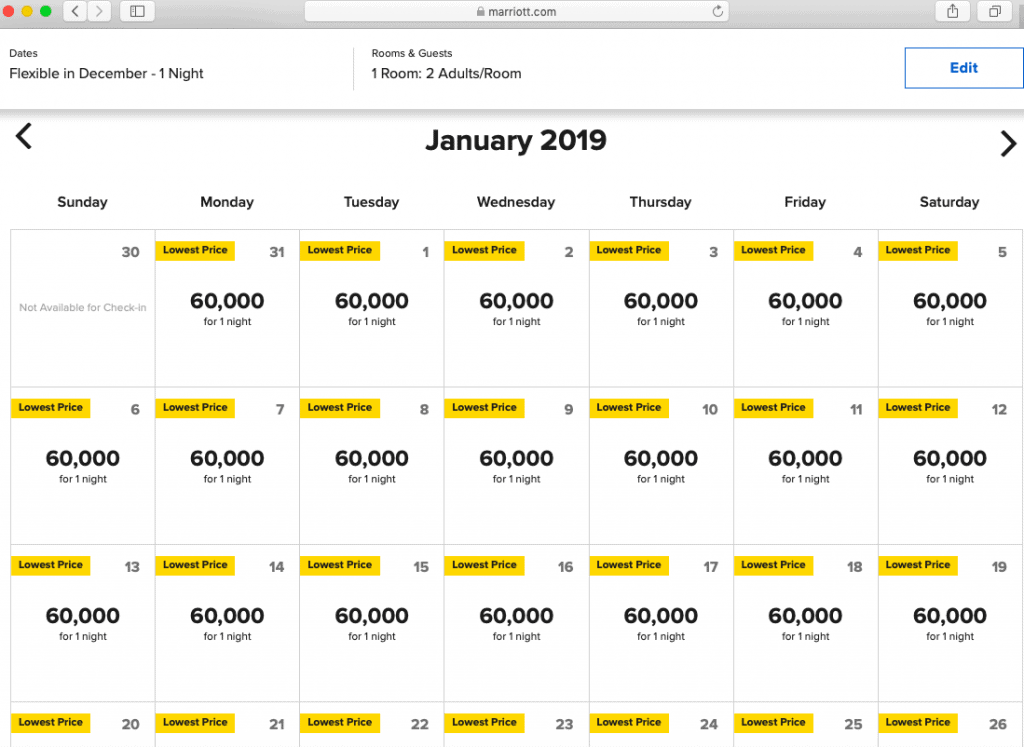The height and width of the screenshot is (747, 1024).
Task: Click the 'Flexible in December - 1 Night' dates text
Action: [106, 73]
